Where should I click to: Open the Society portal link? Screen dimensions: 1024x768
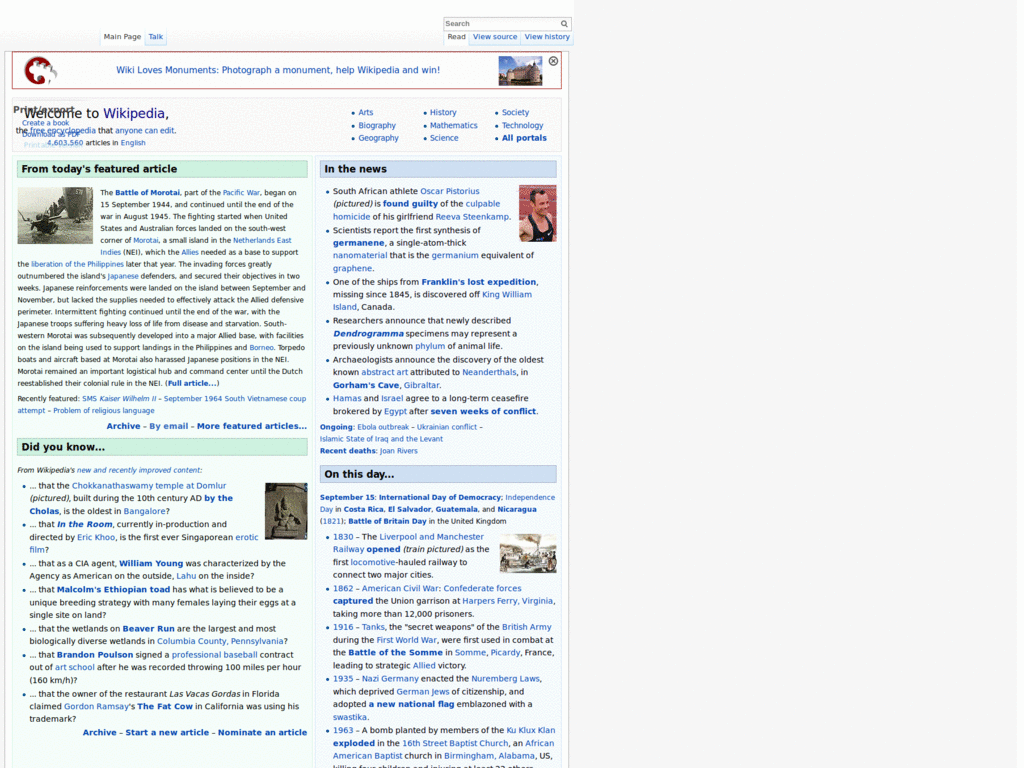pyautogui.click(x=515, y=112)
